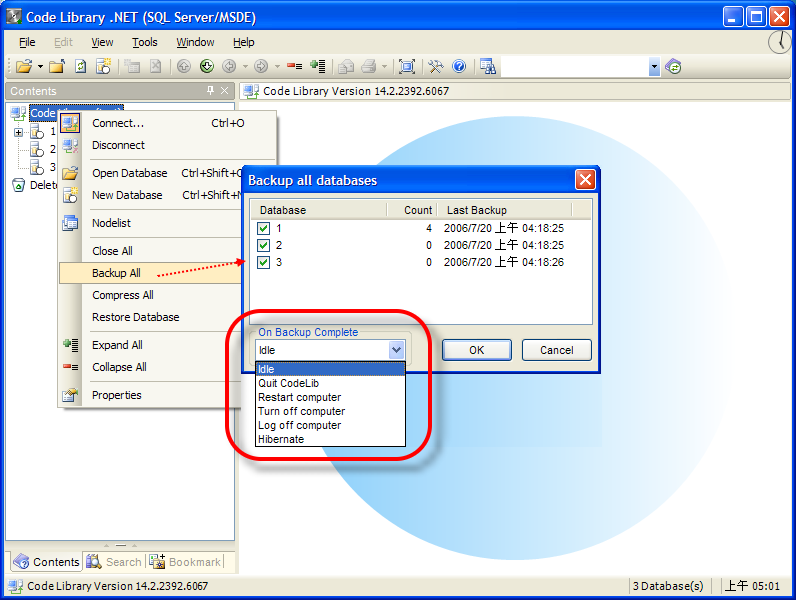This screenshot has width=796, height=600.
Task: Open the print options dropdown arrow
Action: coord(384,66)
